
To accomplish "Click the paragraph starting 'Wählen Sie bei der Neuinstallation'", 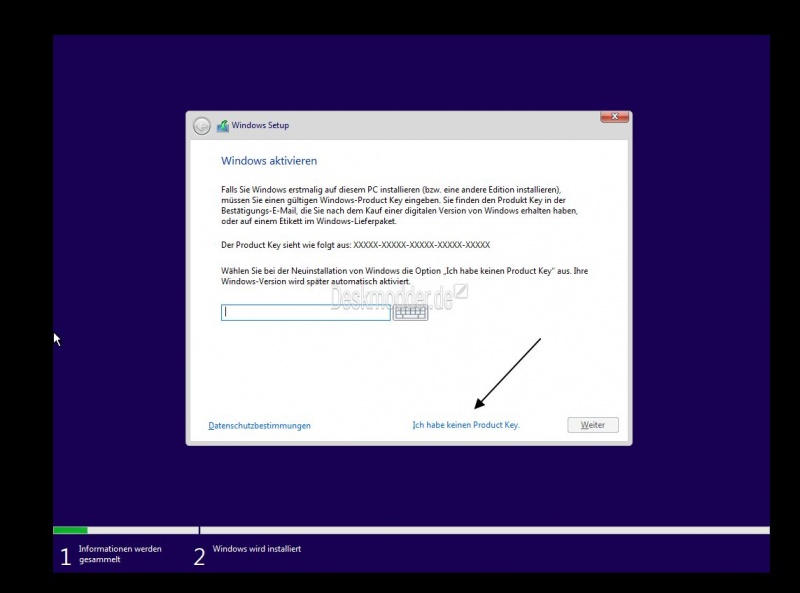I will pyautogui.click(x=405, y=276).
